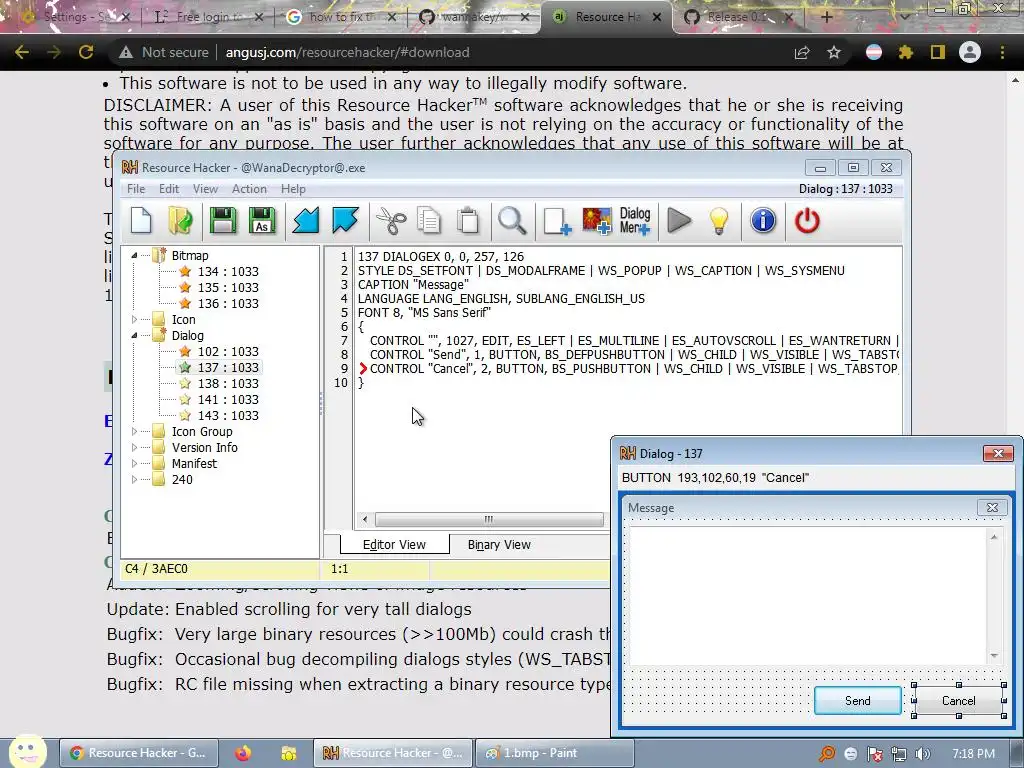Open the Edit menu
The width and height of the screenshot is (1024, 768).
[168, 189]
